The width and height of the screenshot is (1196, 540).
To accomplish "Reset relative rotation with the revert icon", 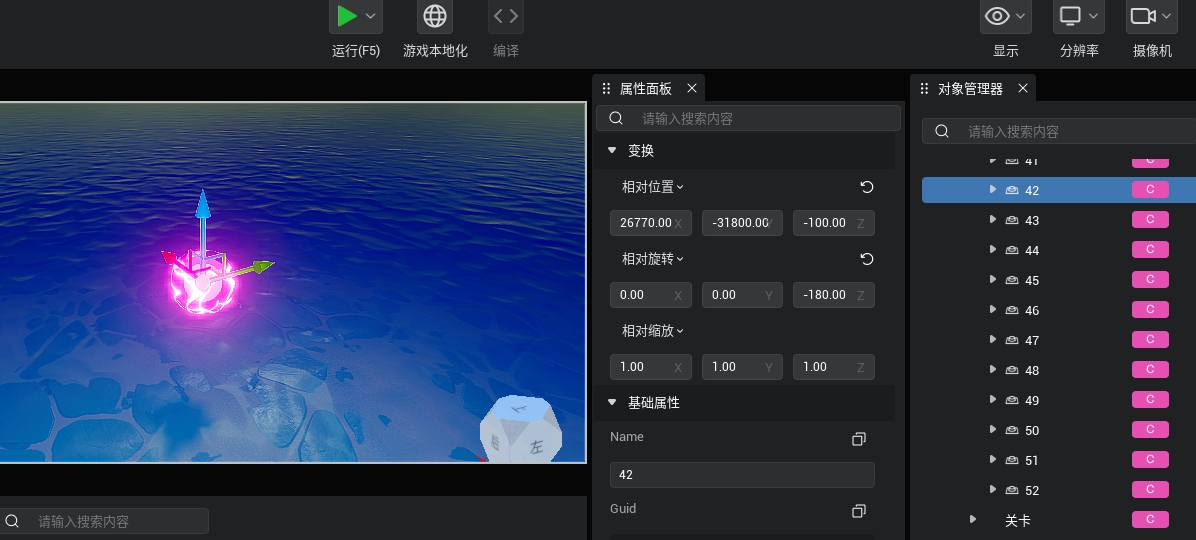I will 867,259.
